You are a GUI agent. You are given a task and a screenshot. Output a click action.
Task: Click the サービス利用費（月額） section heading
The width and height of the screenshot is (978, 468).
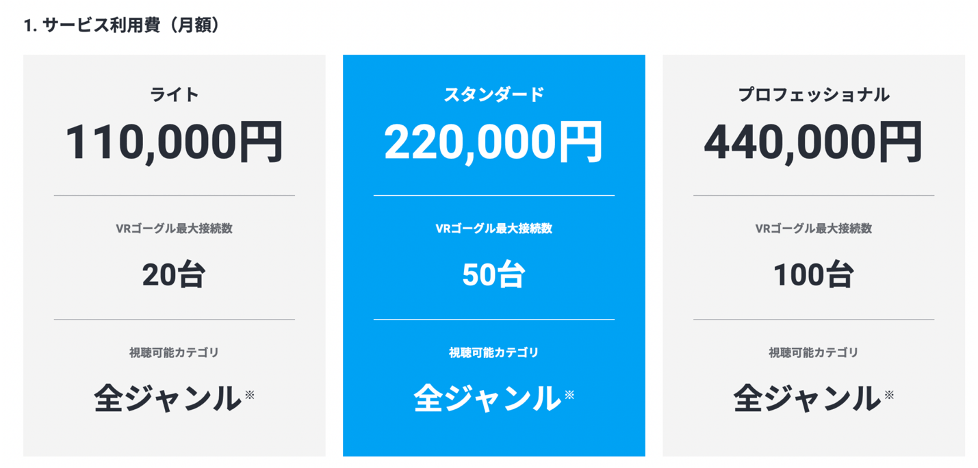tap(121, 25)
